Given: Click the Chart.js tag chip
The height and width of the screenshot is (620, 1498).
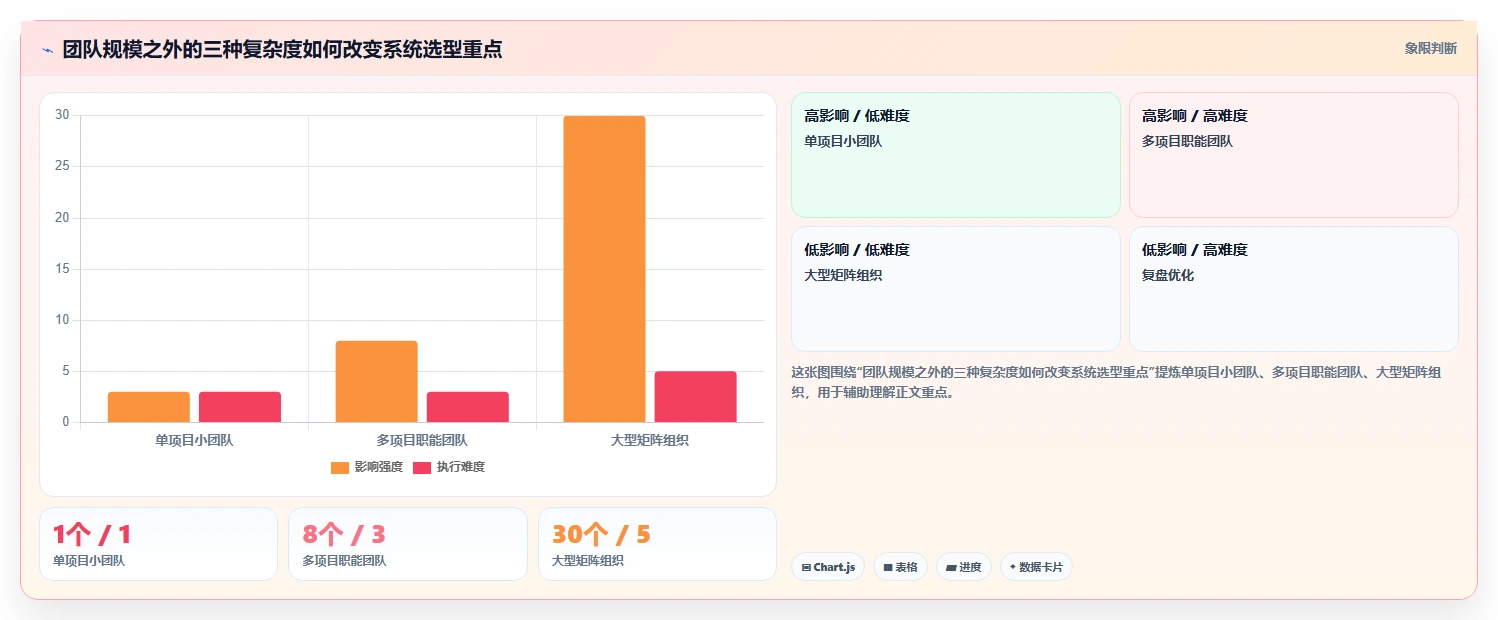Looking at the screenshot, I should click(x=827, y=567).
